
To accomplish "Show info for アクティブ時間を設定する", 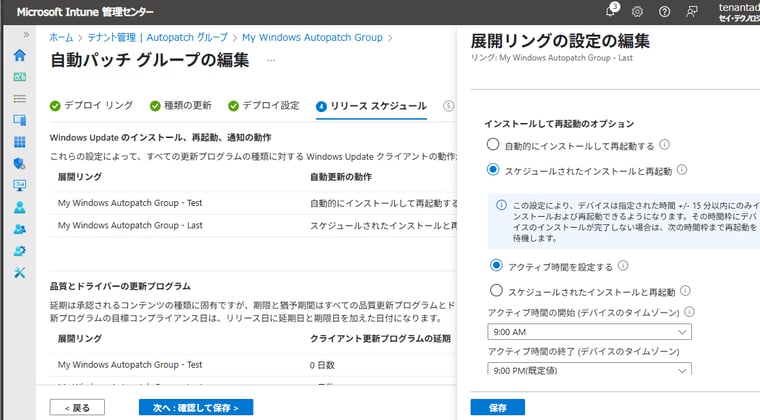I will 623,266.
